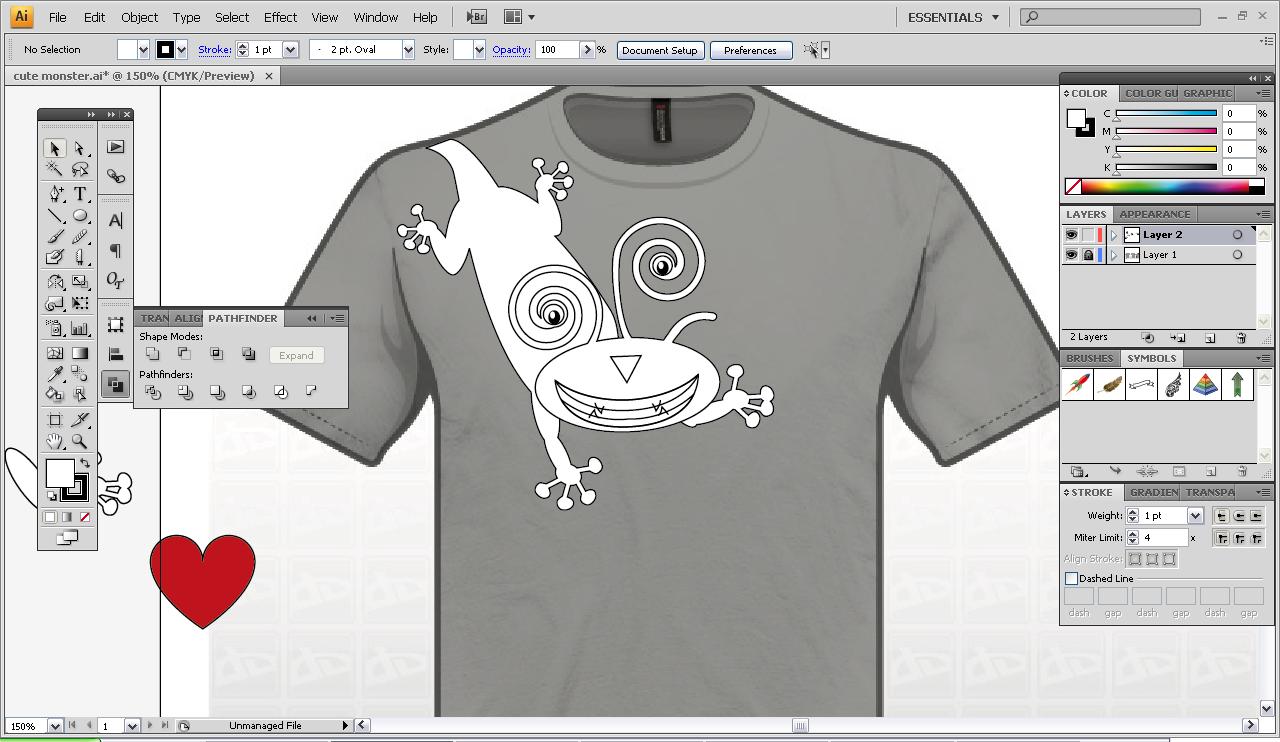Select the Live Paint Bucket tool
Viewport: 1280px width, 742px height.
tap(55, 395)
